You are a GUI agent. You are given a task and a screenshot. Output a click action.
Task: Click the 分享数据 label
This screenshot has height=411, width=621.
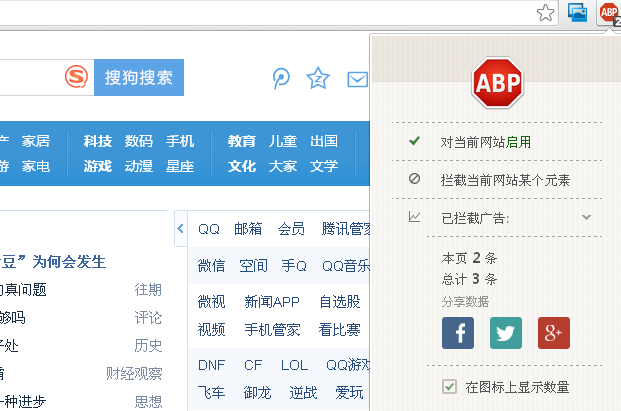point(465,302)
